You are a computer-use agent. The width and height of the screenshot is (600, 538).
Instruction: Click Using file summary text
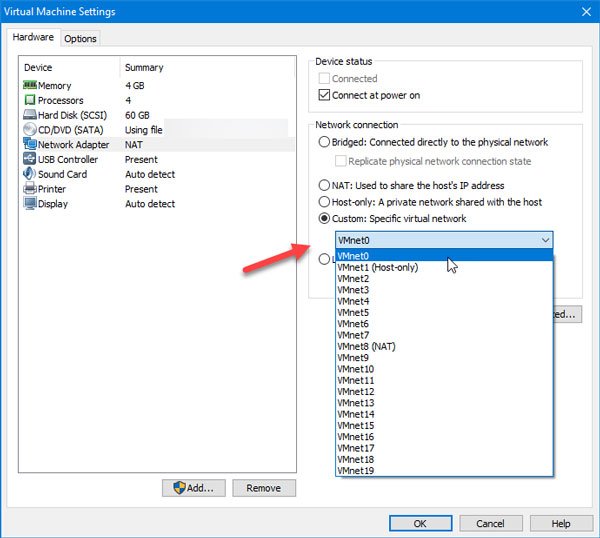(143, 130)
